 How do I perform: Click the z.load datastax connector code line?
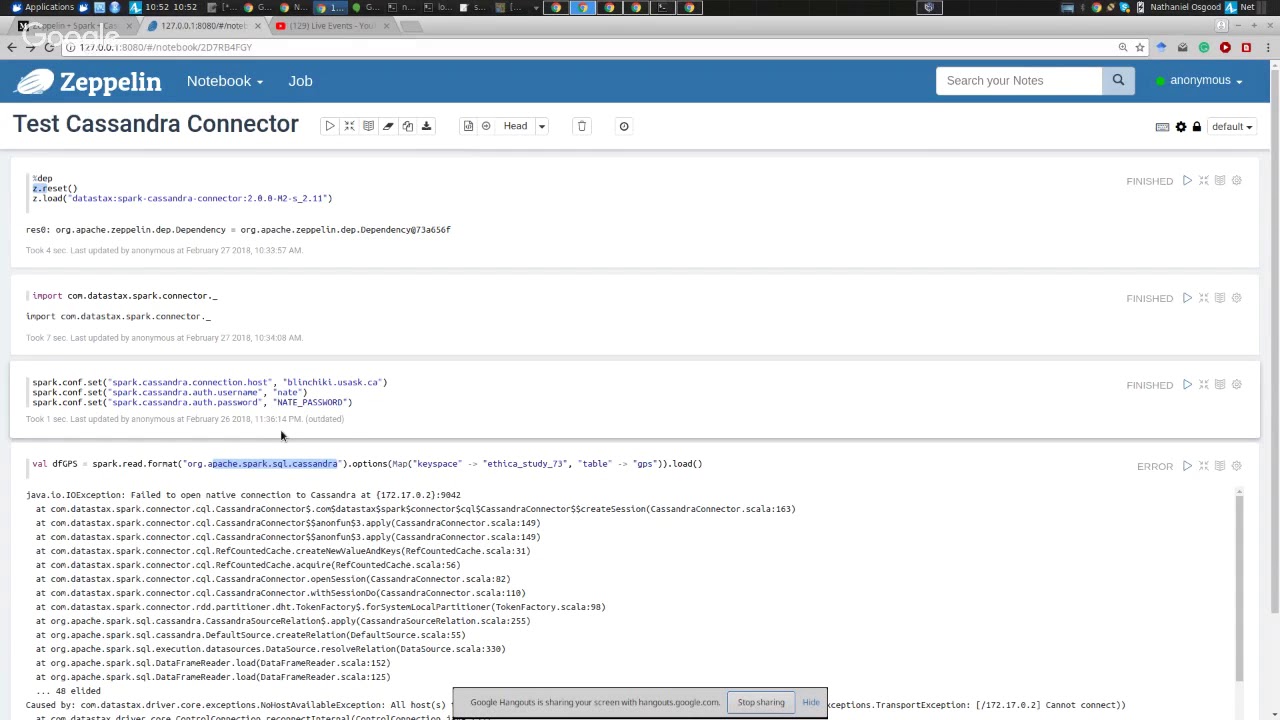point(182,198)
